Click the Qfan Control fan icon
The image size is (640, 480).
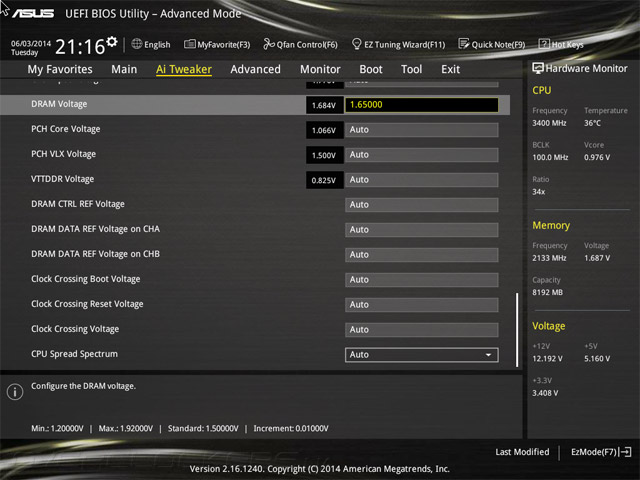click(x=269, y=44)
